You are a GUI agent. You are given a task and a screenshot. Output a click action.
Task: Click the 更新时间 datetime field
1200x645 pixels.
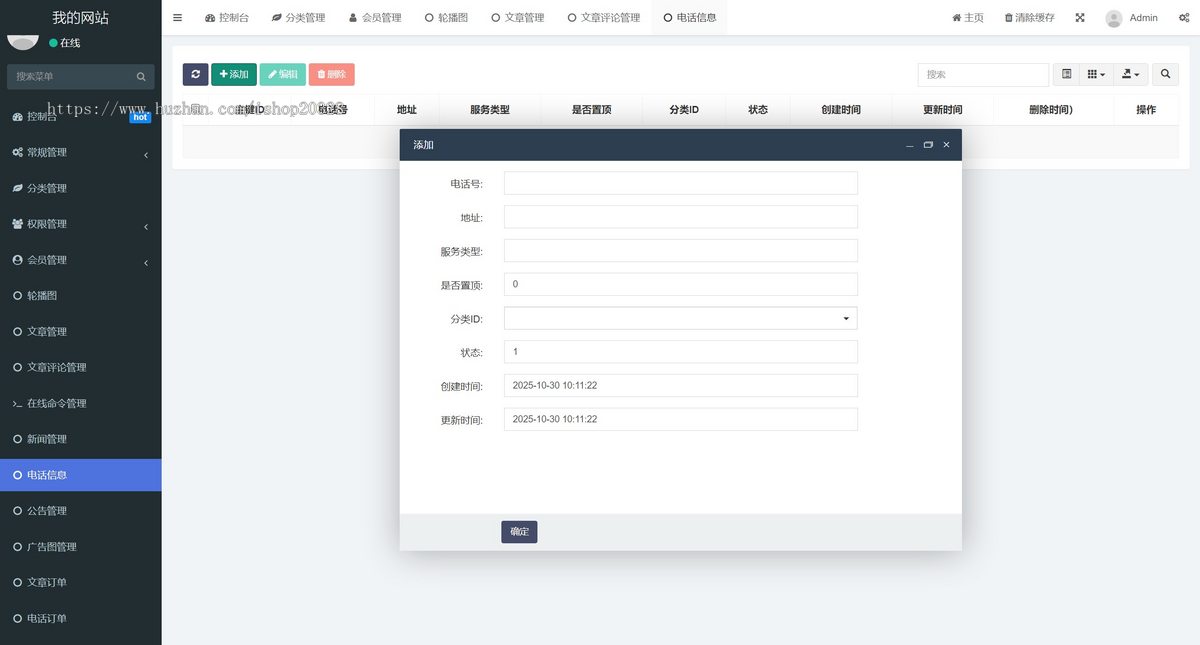pos(681,419)
